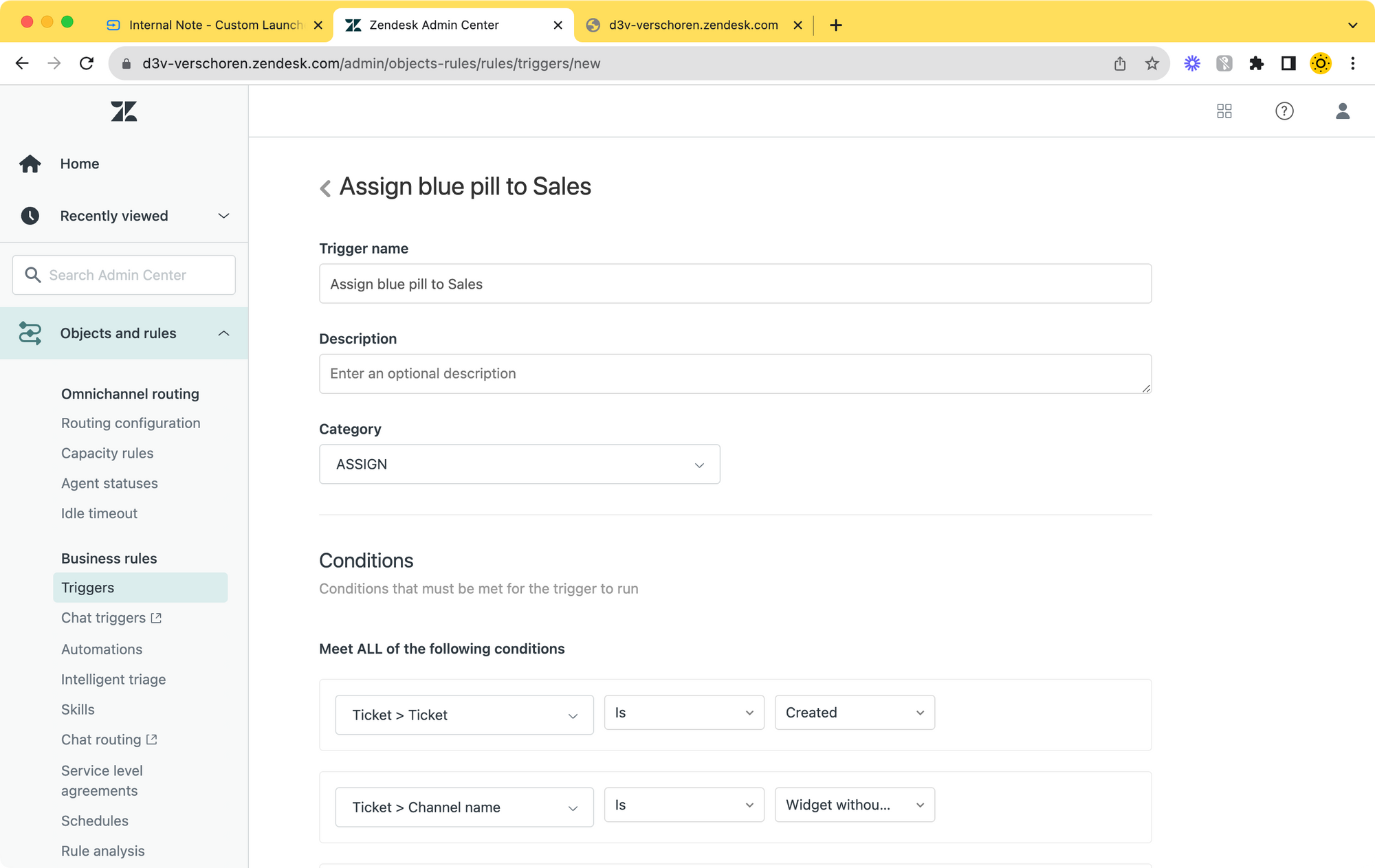Viewport: 1375px width, 868px height.
Task: Click the Home house icon
Action: [x=30, y=164]
